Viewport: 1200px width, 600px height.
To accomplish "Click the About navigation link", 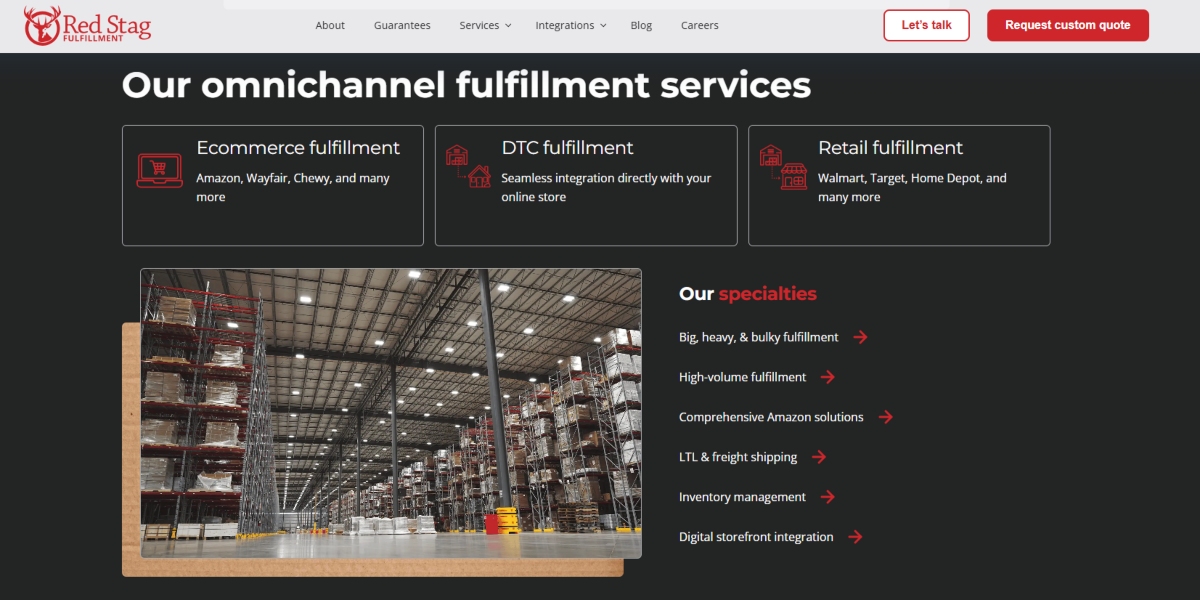I will pos(330,25).
